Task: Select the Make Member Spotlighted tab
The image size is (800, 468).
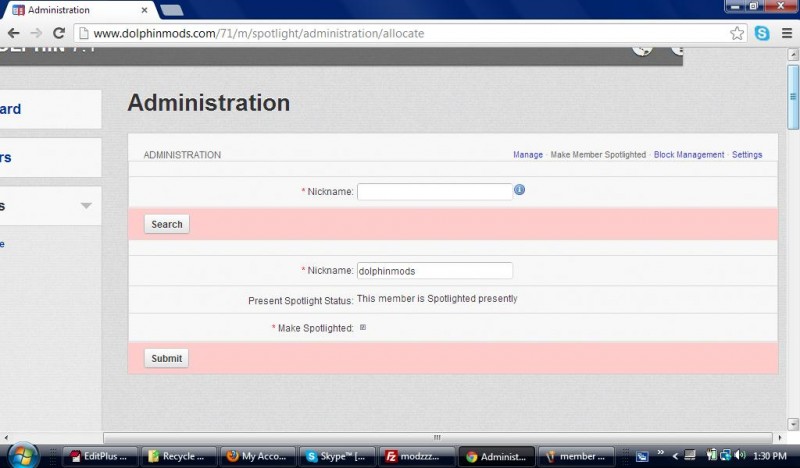Action: click(x=598, y=155)
